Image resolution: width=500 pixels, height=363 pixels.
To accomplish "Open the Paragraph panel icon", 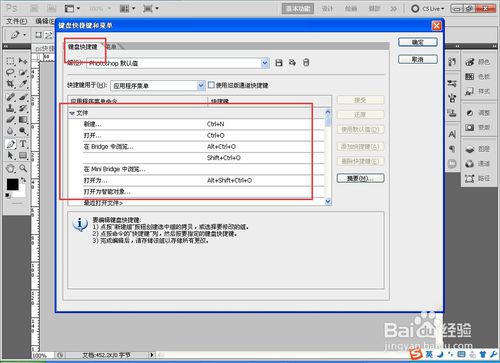I will [x=452, y=149].
